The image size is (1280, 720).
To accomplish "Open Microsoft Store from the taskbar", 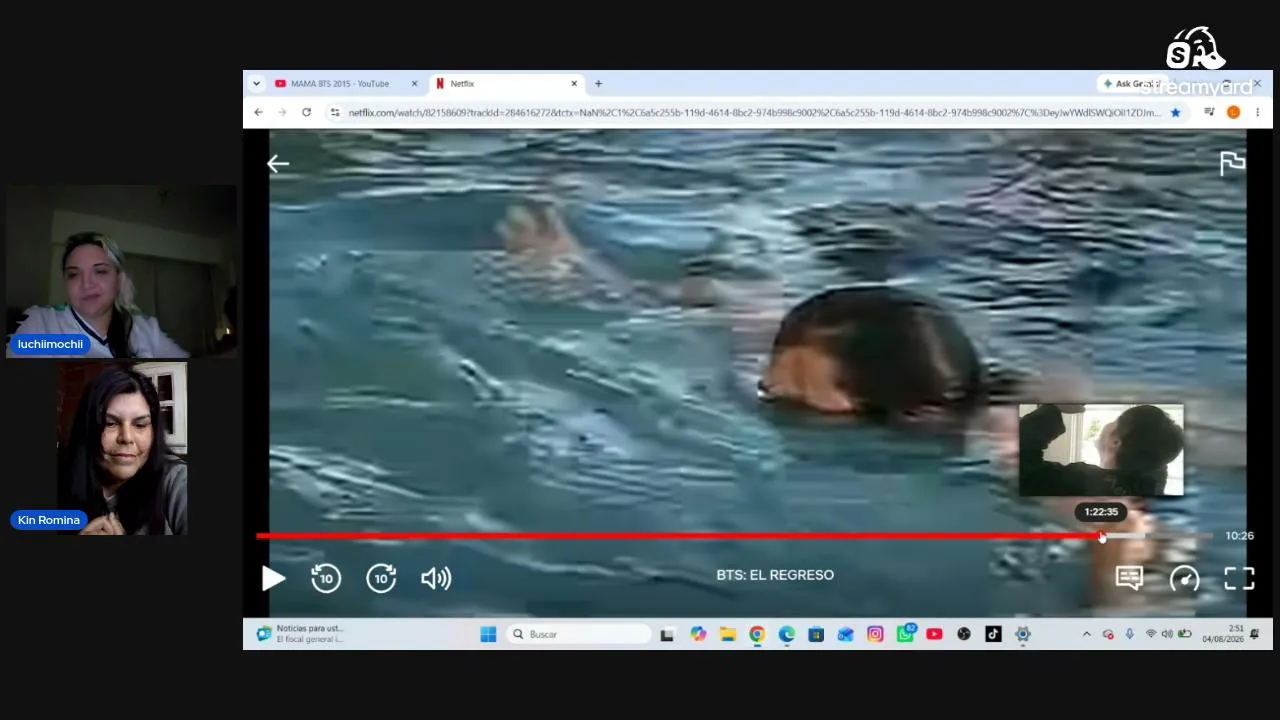I will 816,634.
